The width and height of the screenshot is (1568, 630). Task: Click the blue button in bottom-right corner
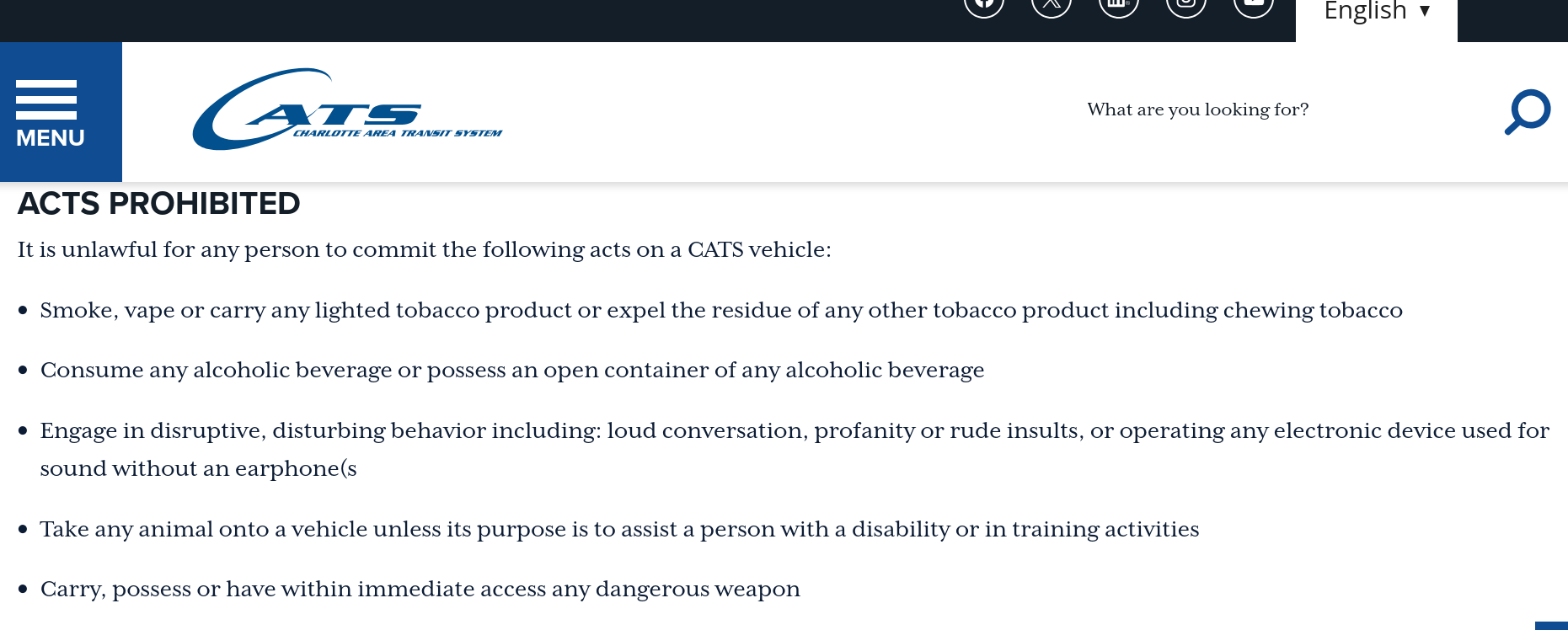(1551, 626)
